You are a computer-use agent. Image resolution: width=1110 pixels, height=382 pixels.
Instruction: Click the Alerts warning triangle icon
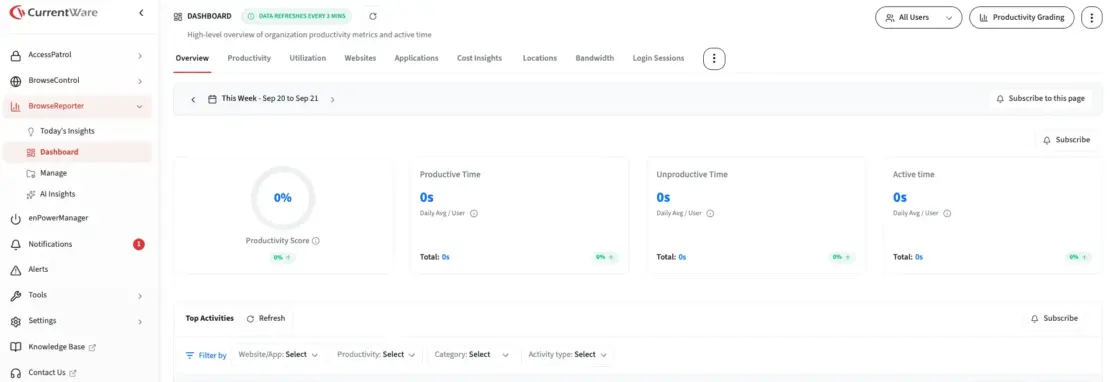click(x=16, y=270)
